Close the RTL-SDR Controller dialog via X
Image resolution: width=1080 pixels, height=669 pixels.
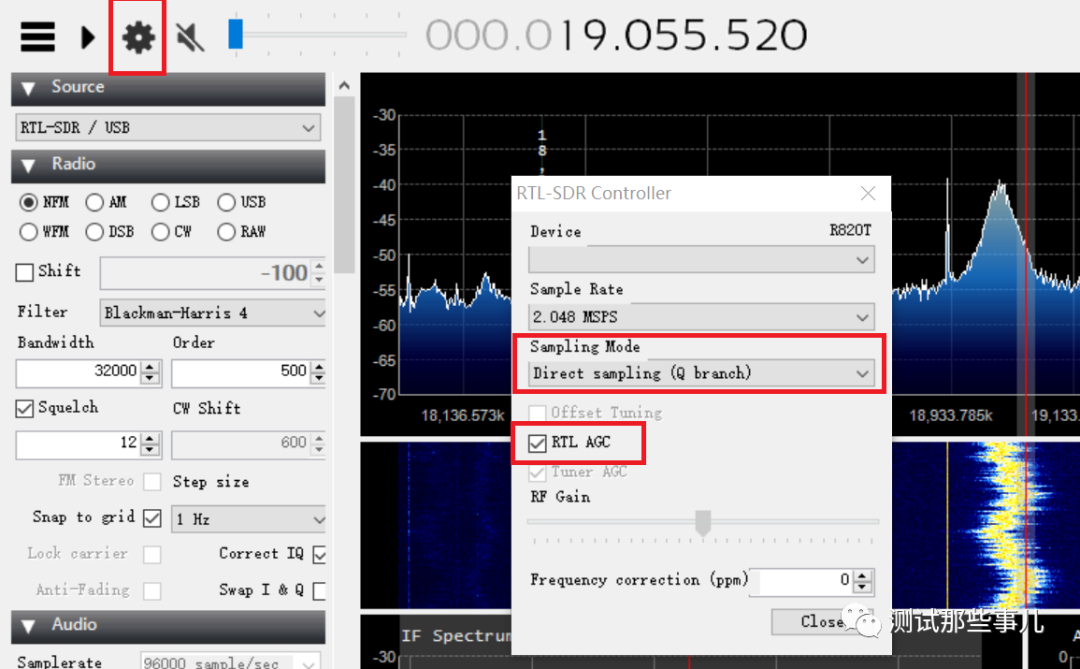pyautogui.click(x=868, y=194)
